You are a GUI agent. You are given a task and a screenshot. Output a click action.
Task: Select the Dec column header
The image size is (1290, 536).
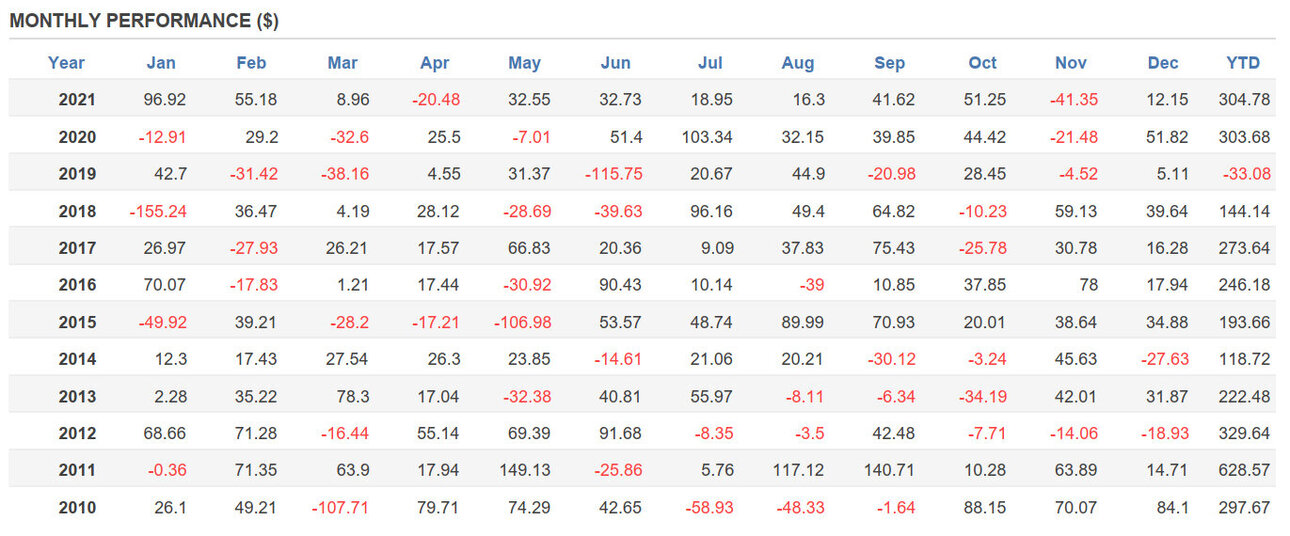click(1163, 63)
